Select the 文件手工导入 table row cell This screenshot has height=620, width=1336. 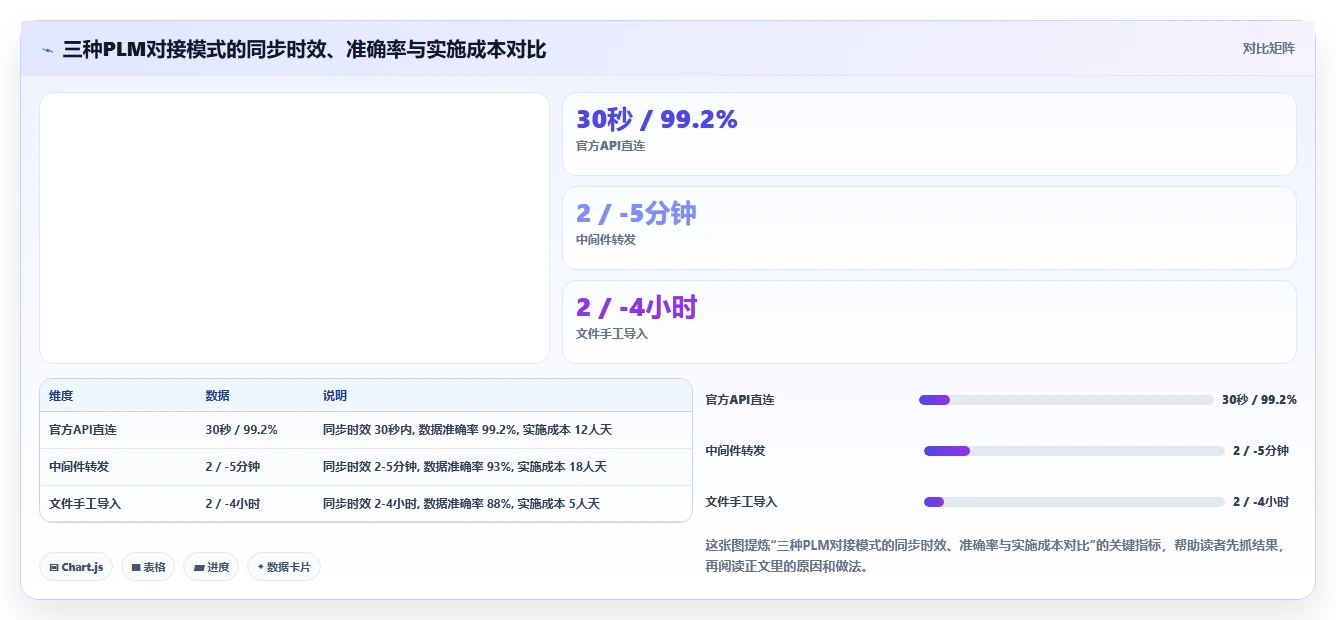[85, 504]
